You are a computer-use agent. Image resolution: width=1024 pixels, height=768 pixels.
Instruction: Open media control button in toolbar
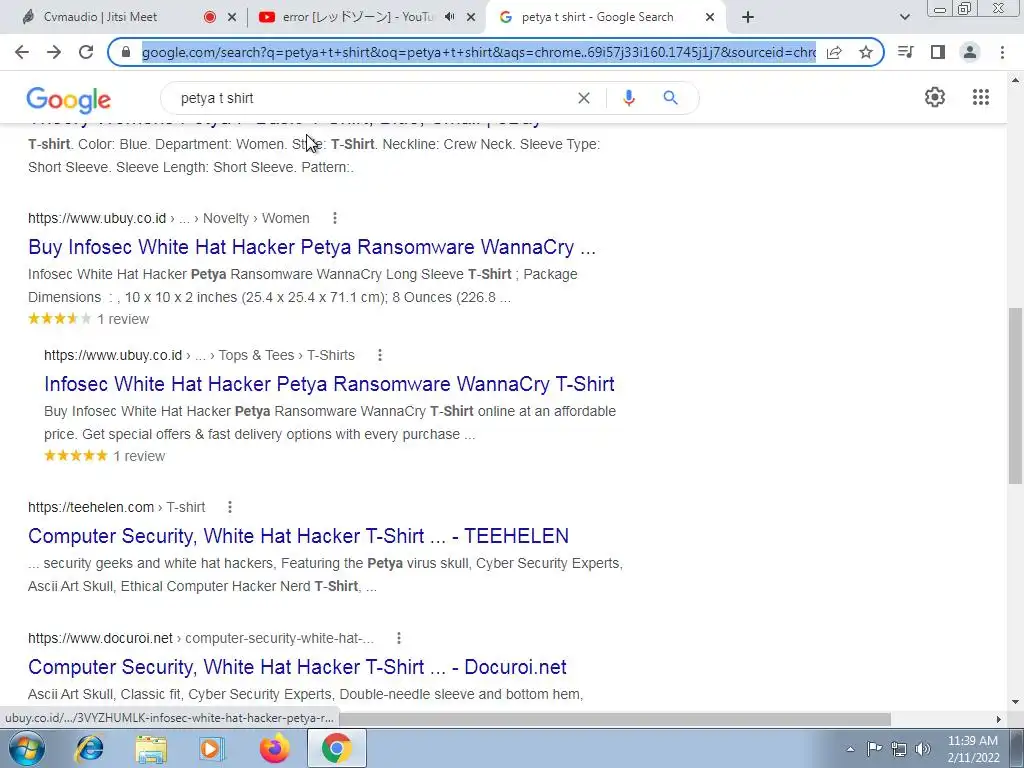pos(905,52)
